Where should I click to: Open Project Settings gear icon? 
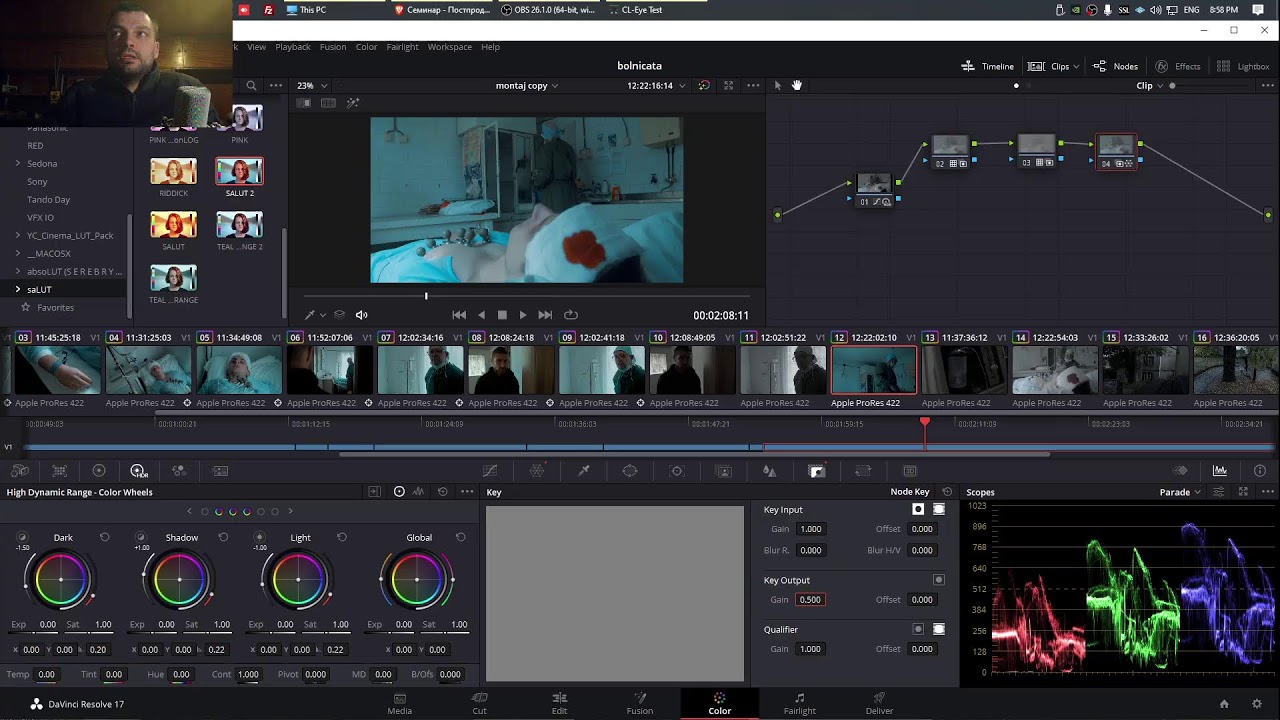1257,704
